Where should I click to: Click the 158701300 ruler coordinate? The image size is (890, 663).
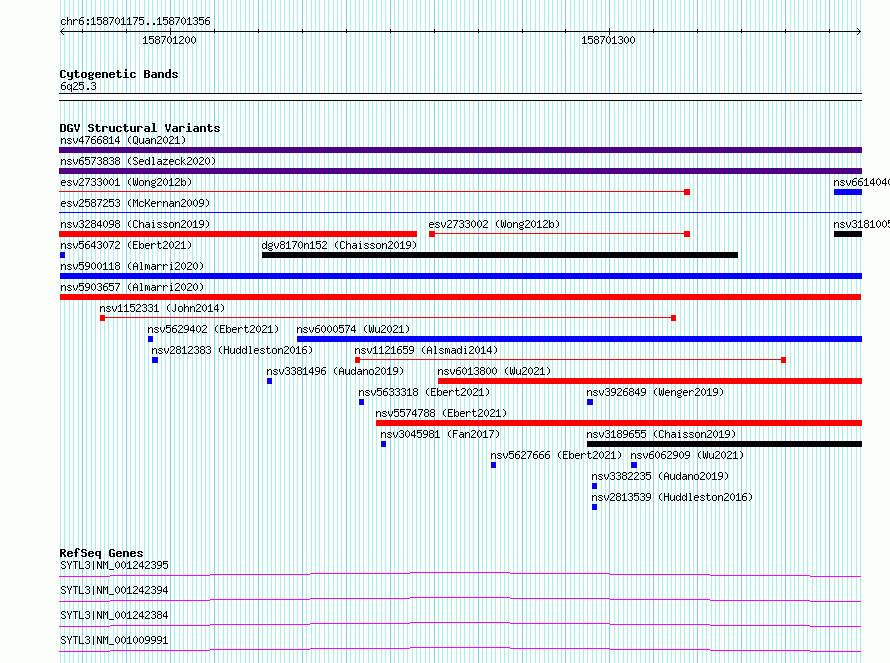(x=608, y=40)
